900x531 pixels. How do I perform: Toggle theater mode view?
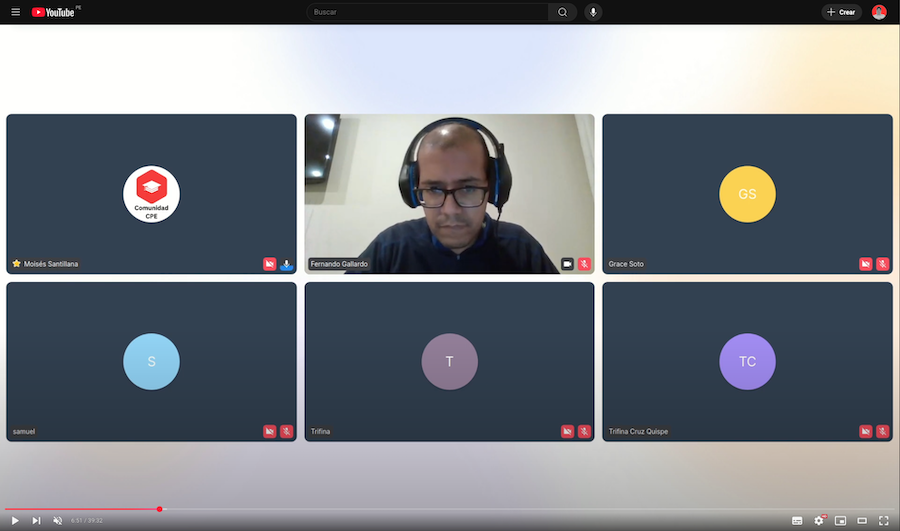pos(862,520)
